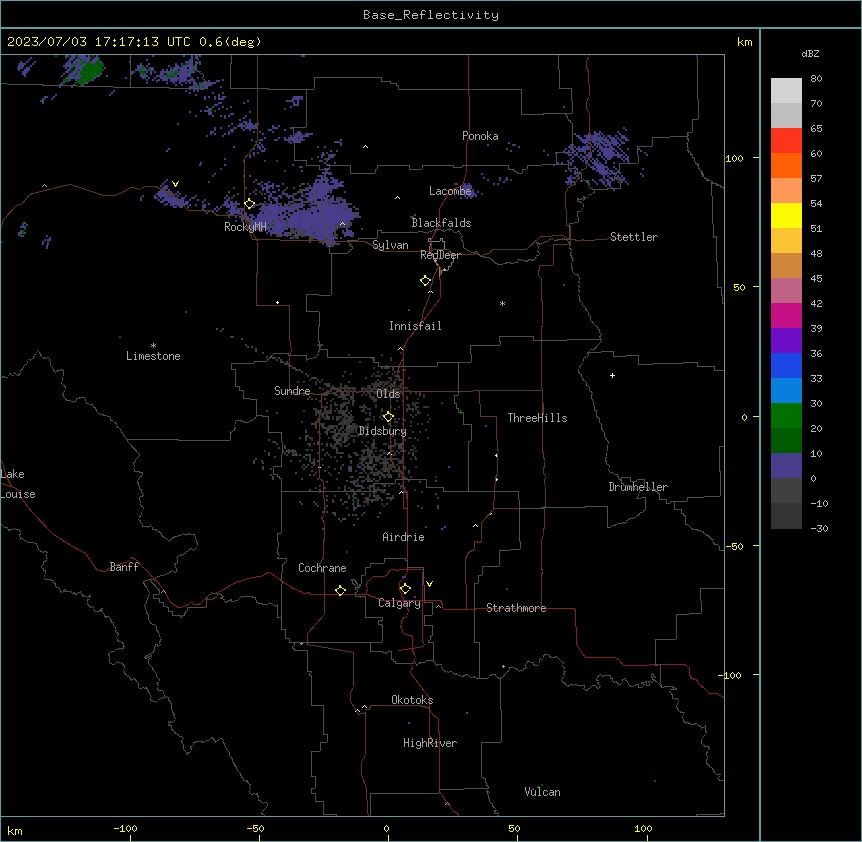The width and height of the screenshot is (862, 842).
Task: Pick the magenta 42-39 dBZ legend swatch
Action: coord(786,315)
